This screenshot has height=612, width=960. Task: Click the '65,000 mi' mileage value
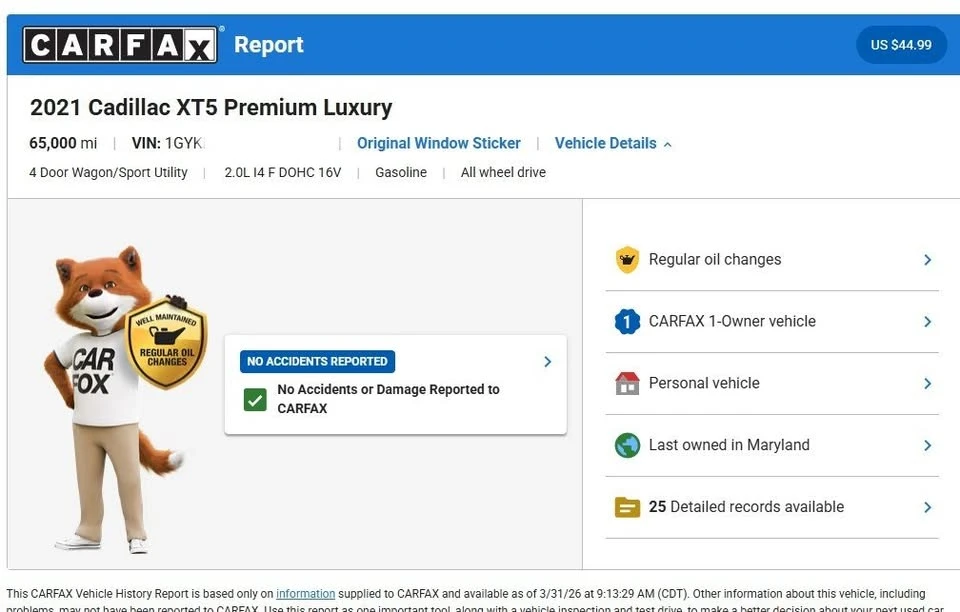63,143
